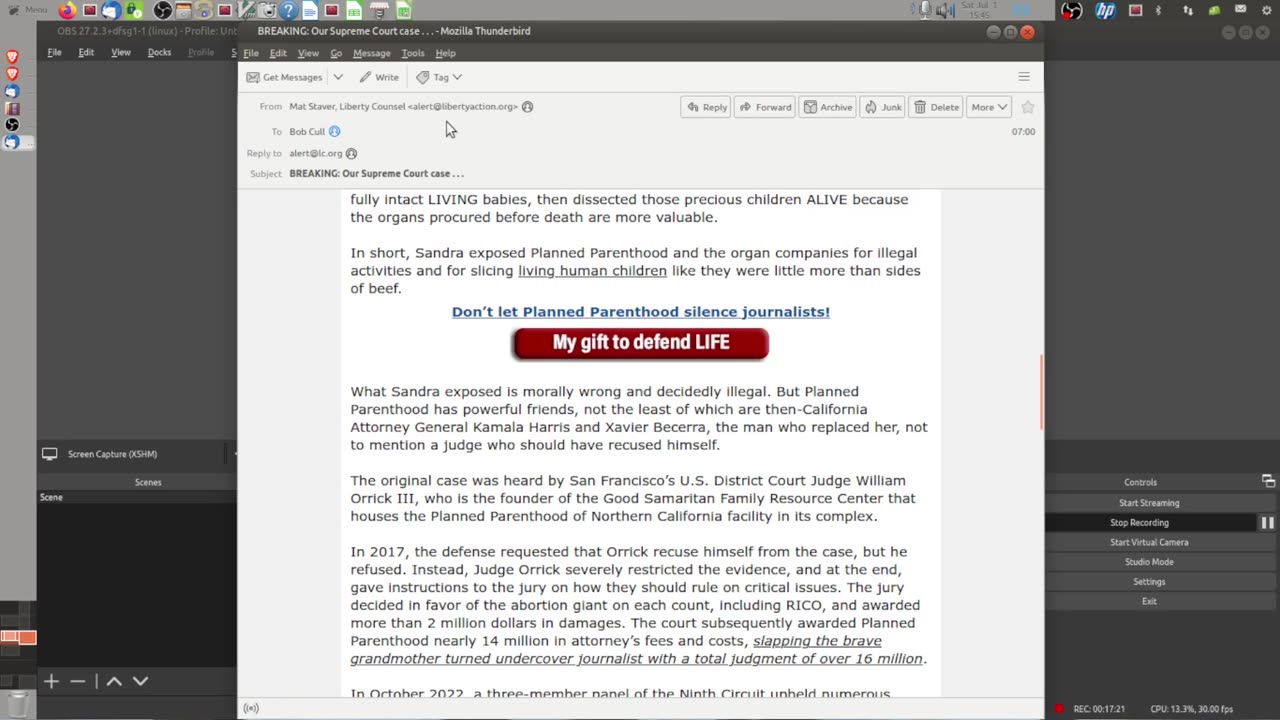
Task: Click the blue help question-mark icon in the top panel
Action: tap(288, 11)
